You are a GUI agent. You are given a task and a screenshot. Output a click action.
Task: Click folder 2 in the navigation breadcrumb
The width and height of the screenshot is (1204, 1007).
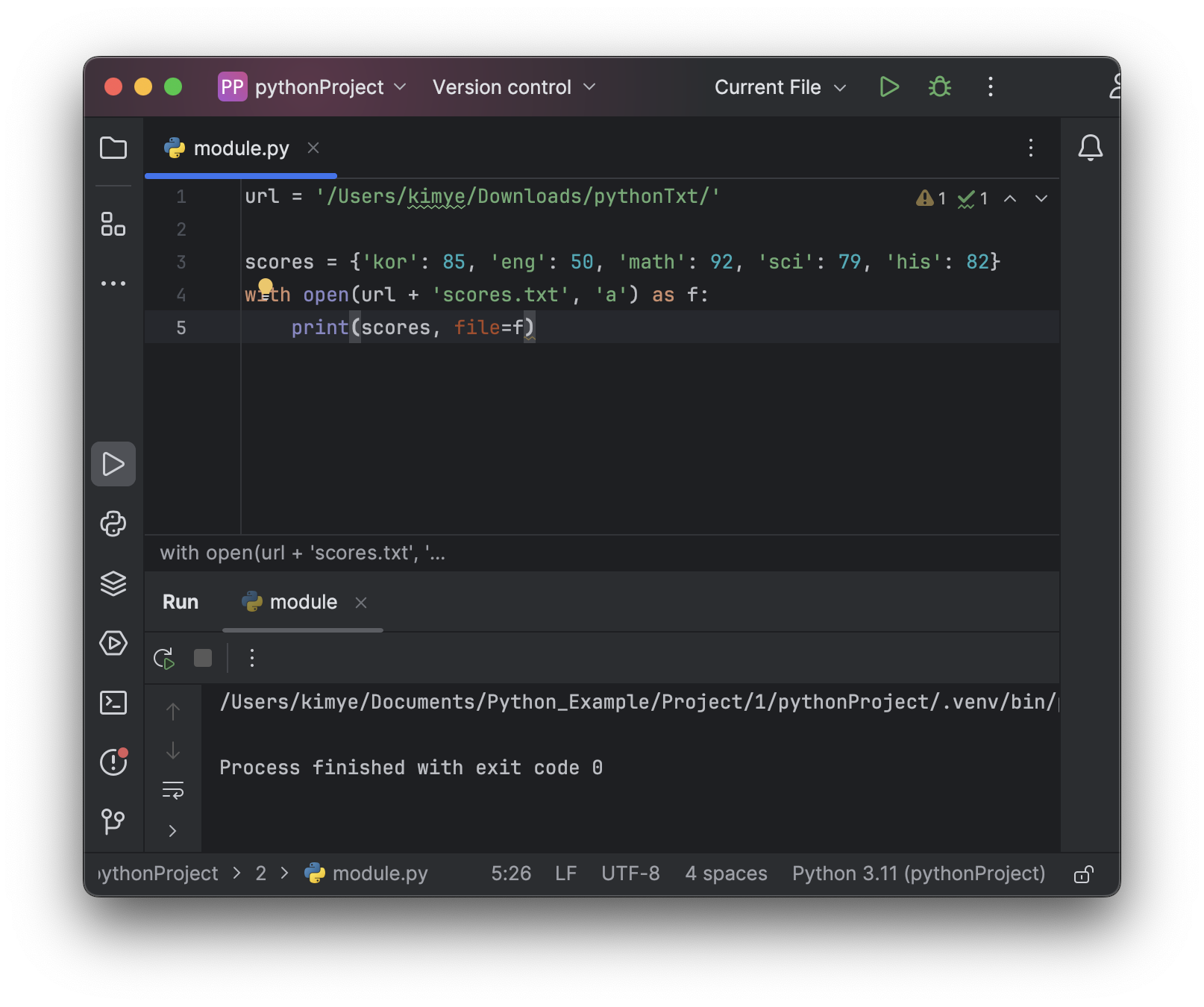[x=261, y=873]
